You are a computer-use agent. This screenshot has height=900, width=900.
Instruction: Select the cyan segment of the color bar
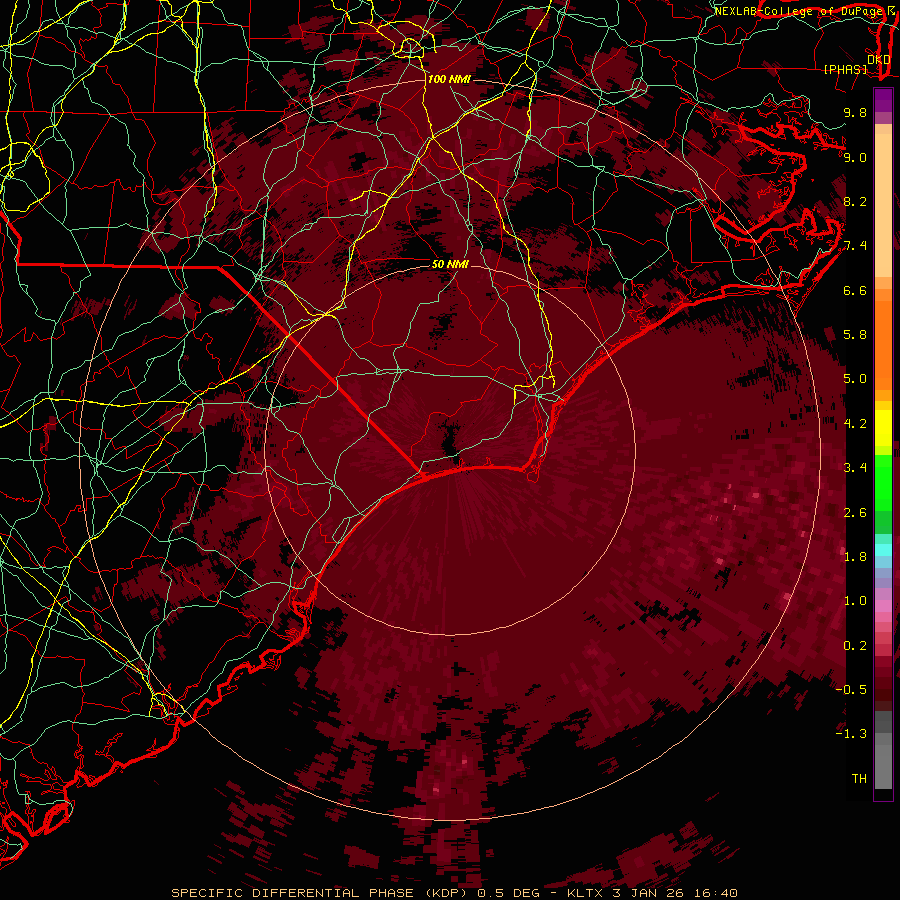[883, 549]
